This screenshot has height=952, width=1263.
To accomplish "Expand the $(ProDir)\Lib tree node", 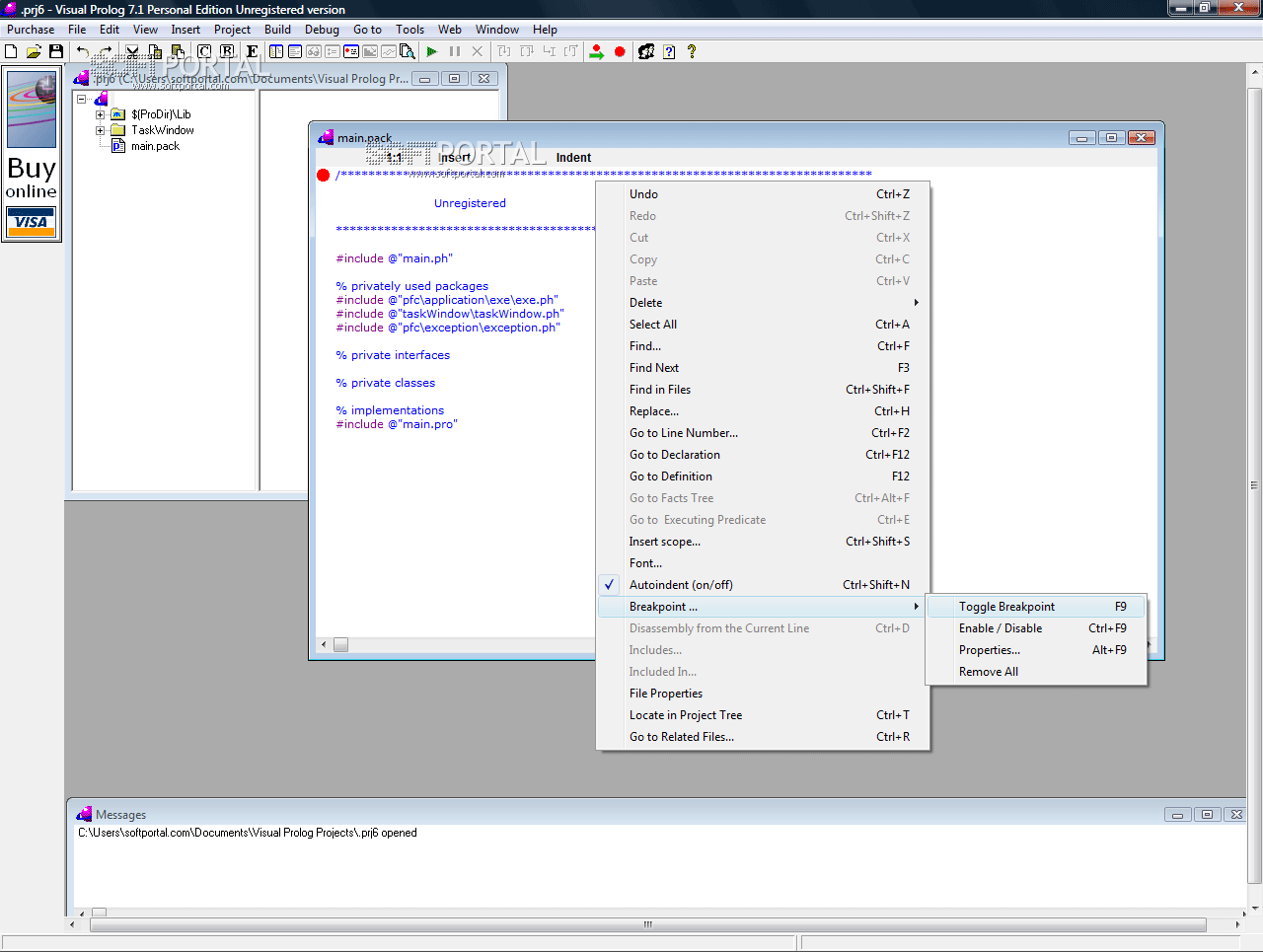I will (x=100, y=114).
